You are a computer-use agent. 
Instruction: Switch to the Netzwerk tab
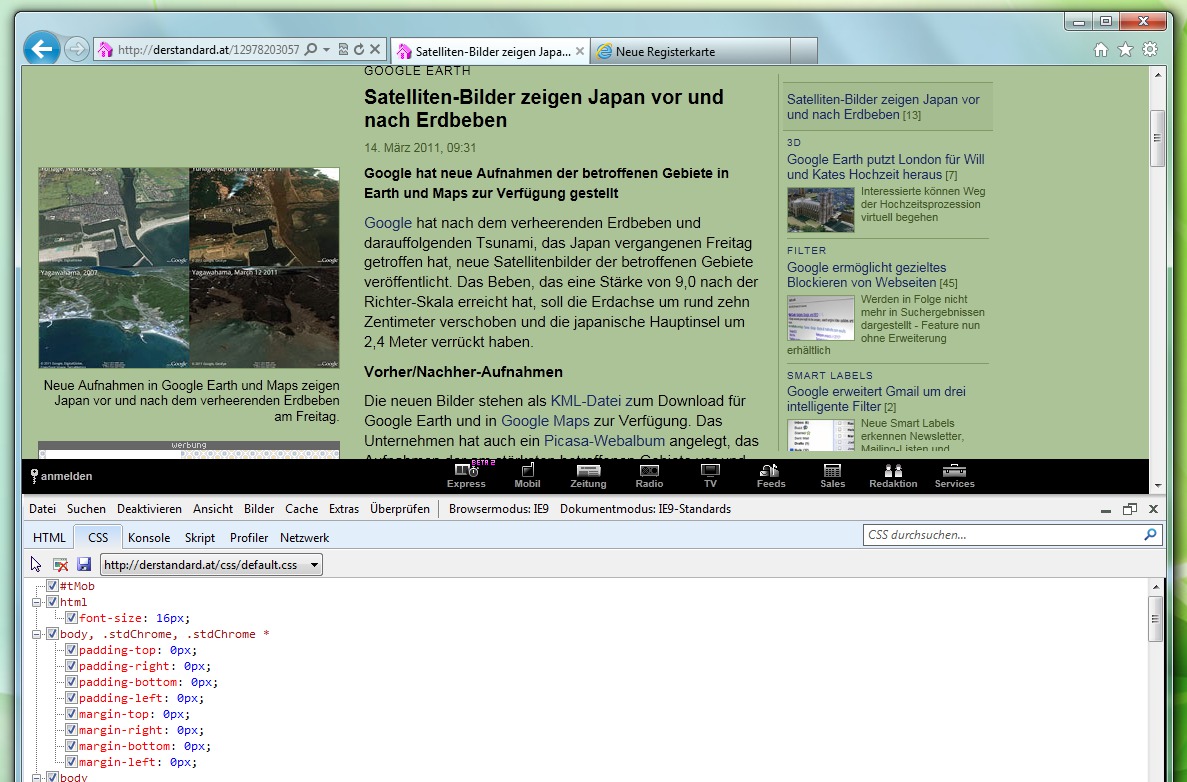pos(304,537)
